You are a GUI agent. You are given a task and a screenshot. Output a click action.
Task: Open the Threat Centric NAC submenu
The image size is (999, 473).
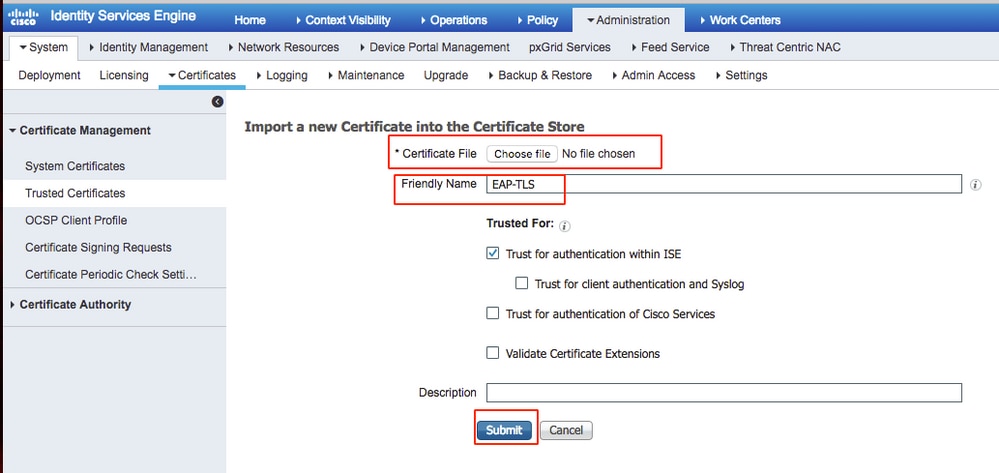[784, 47]
